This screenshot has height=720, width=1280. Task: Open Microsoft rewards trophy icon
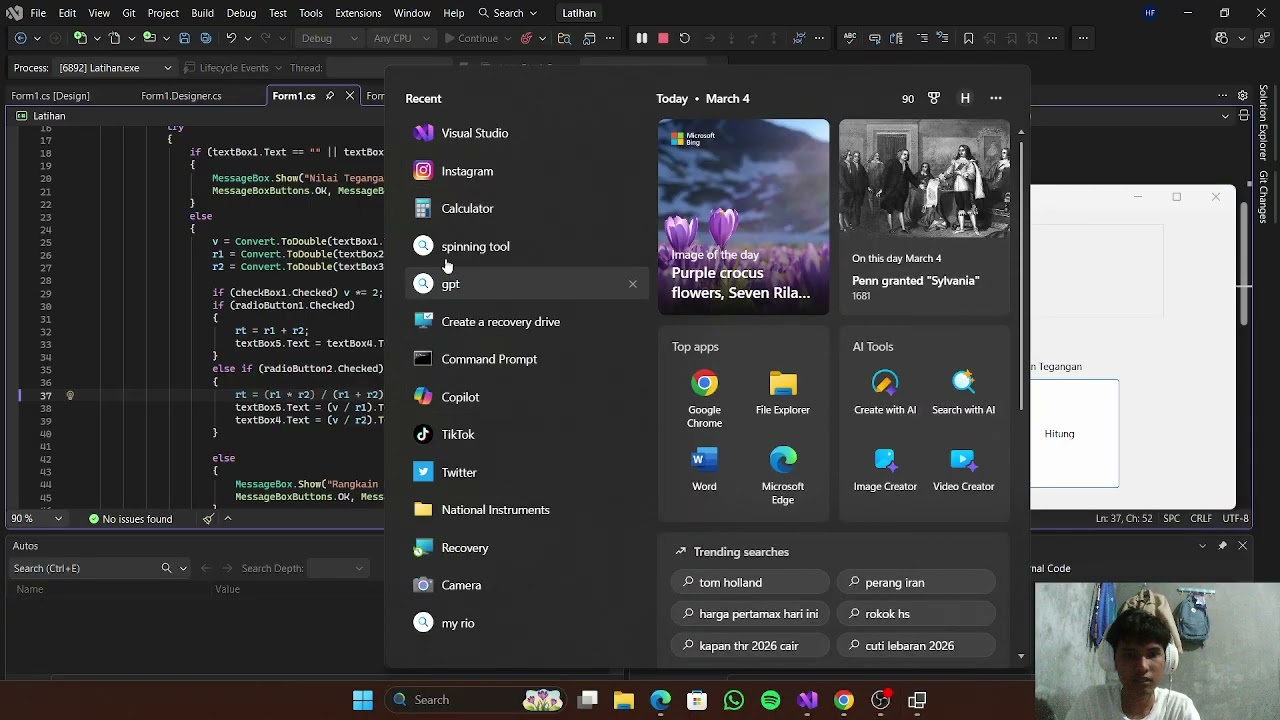click(x=933, y=98)
